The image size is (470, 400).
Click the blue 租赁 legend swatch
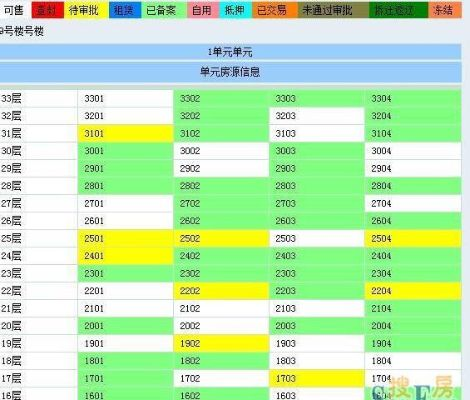tap(125, 10)
